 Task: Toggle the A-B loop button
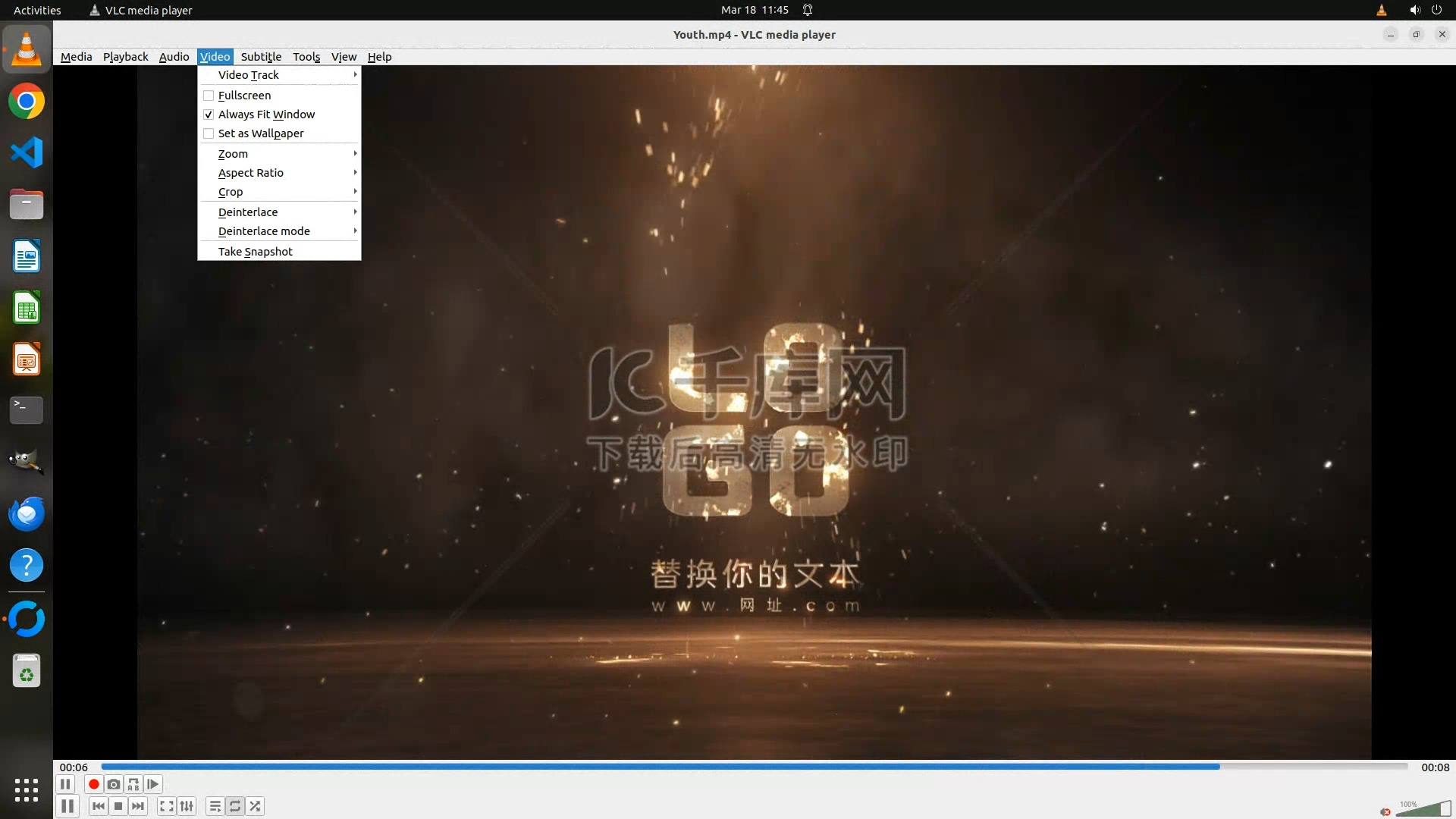pyautogui.click(x=133, y=784)
